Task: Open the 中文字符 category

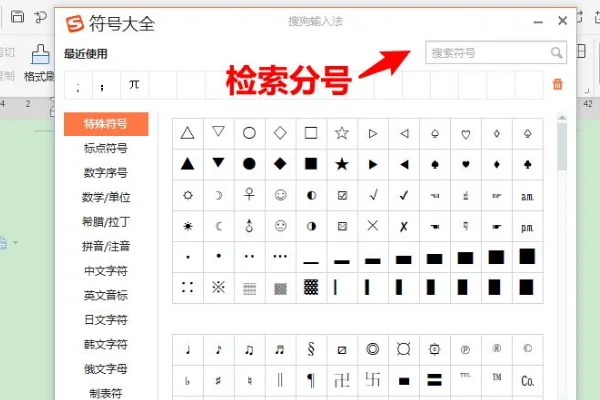Action: click(x=106, y=271)
